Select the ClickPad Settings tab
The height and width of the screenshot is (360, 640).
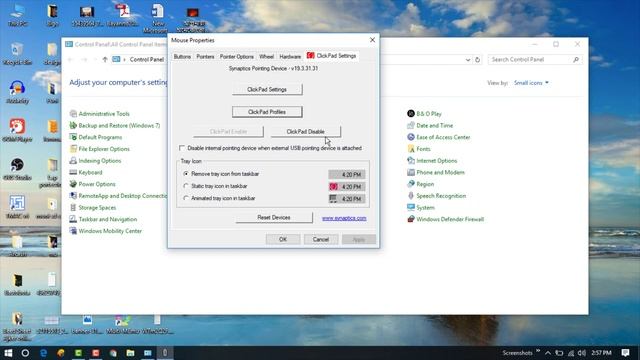point(332,56)
